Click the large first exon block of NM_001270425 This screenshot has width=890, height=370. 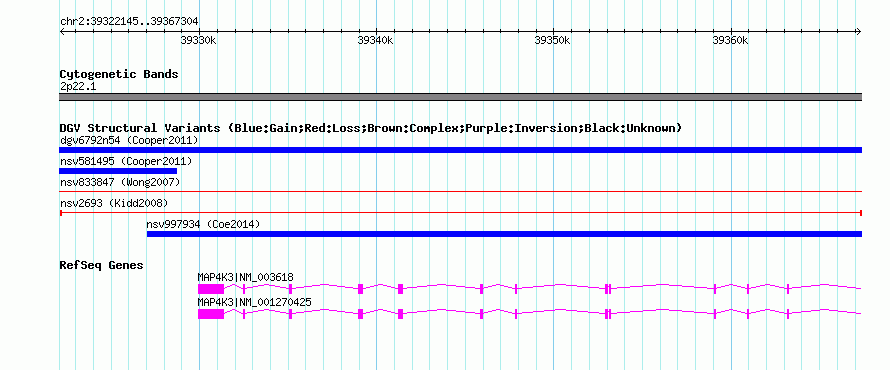pyautogui.click(x=211, y=314)
